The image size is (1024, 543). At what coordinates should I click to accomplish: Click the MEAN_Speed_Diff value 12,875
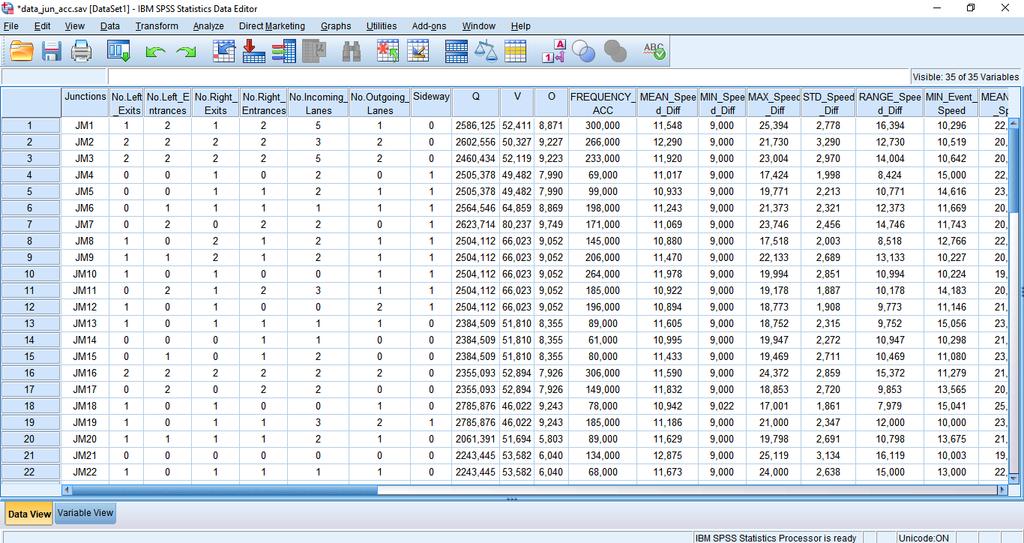pyautogui.click(x=667, y=455)
